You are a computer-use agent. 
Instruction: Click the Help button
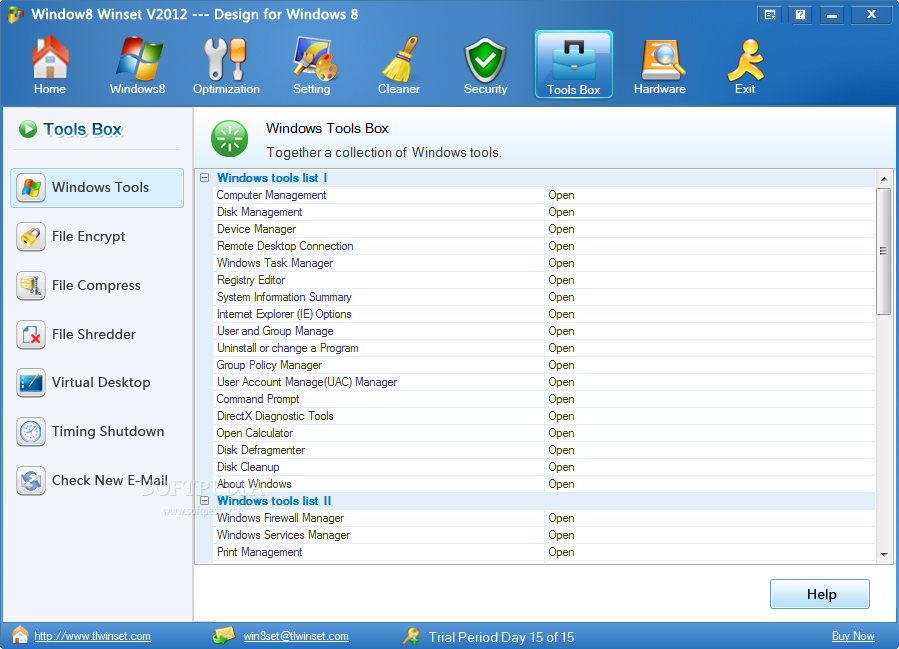click(819, 594)
